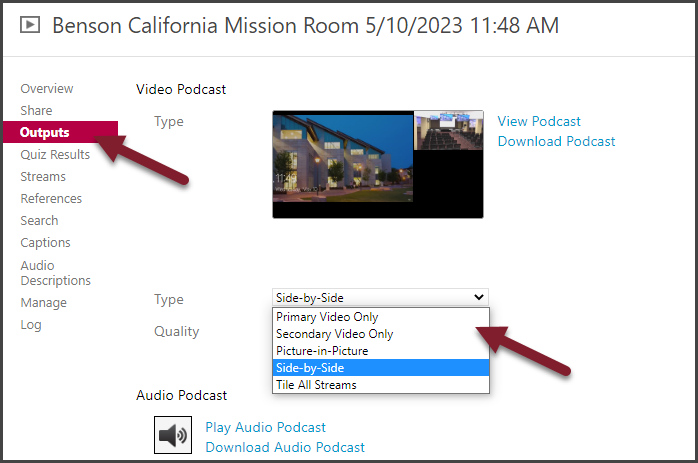Select Tile All Streams option
The height and width of the screenshot is (463, 698).
point(316,385)
